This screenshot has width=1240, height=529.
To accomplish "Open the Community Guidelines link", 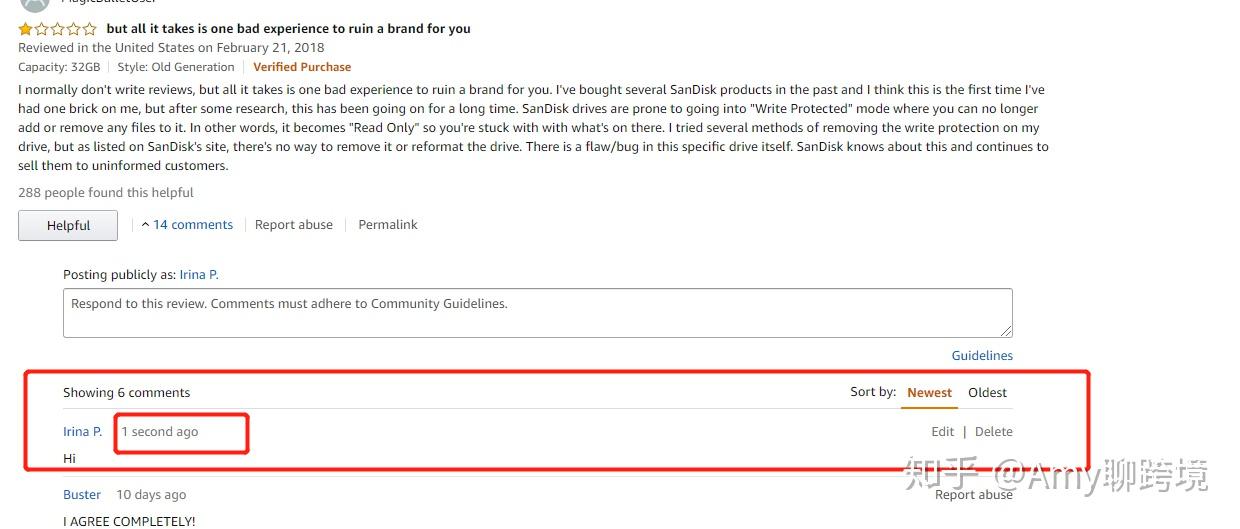I will coord(982,356).
